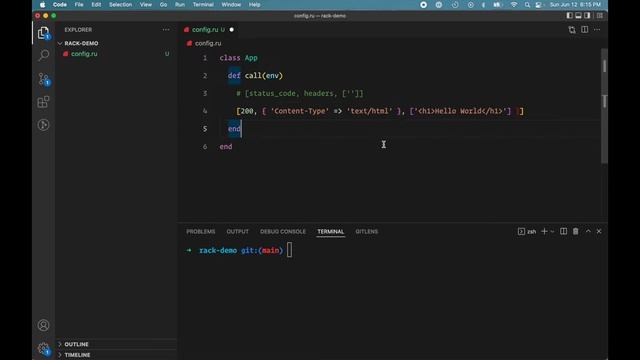Click the terminal prompt input area
Viewport: 640px width, 360px height.
pos(289,250)
